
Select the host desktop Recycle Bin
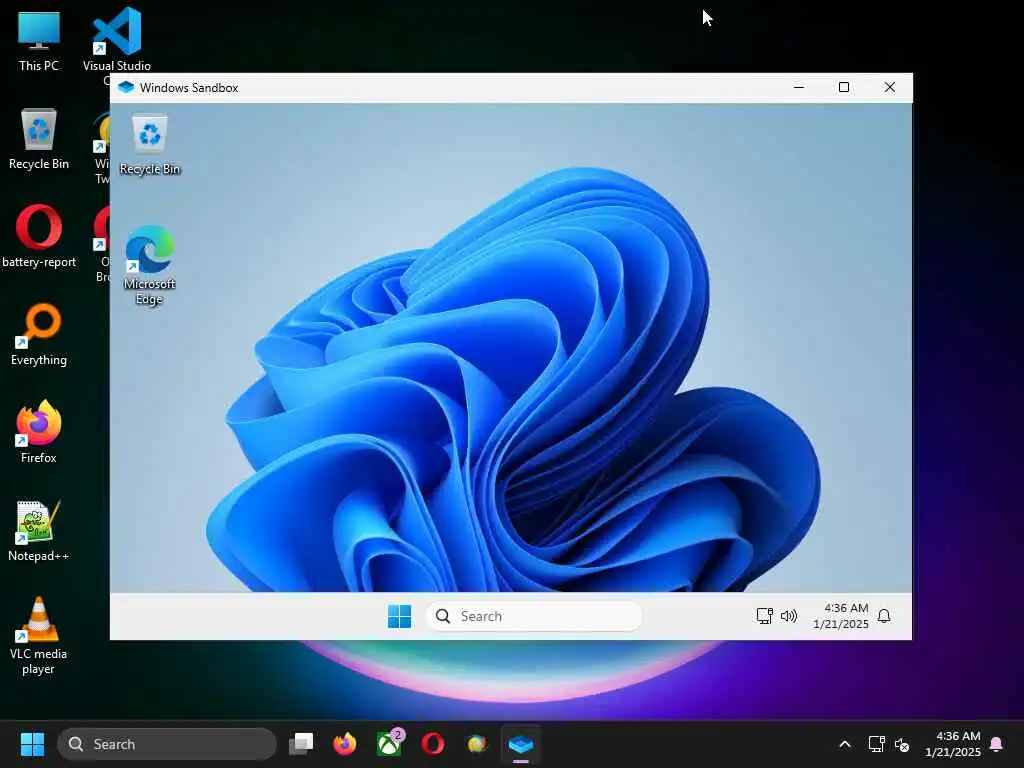39,139
